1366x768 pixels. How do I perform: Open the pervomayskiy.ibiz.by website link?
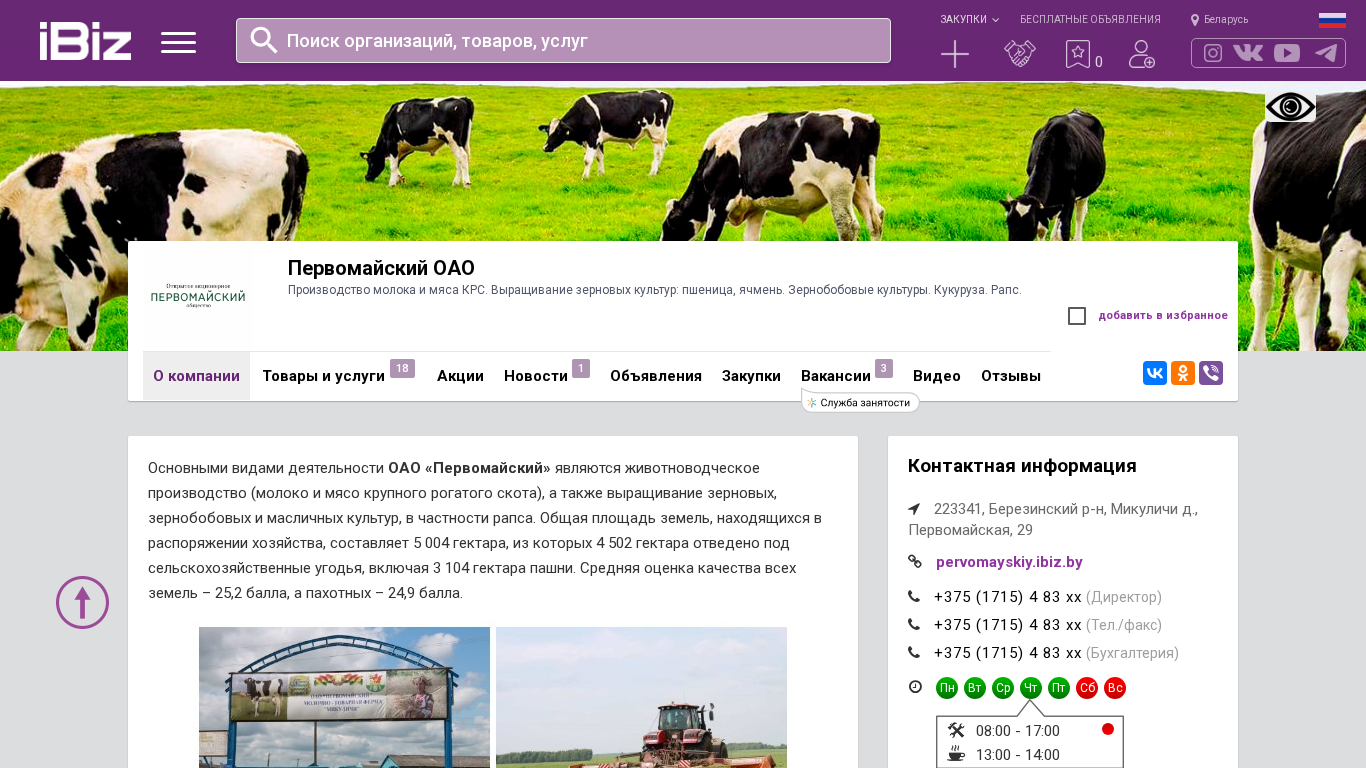click(x=1009, y=562)
